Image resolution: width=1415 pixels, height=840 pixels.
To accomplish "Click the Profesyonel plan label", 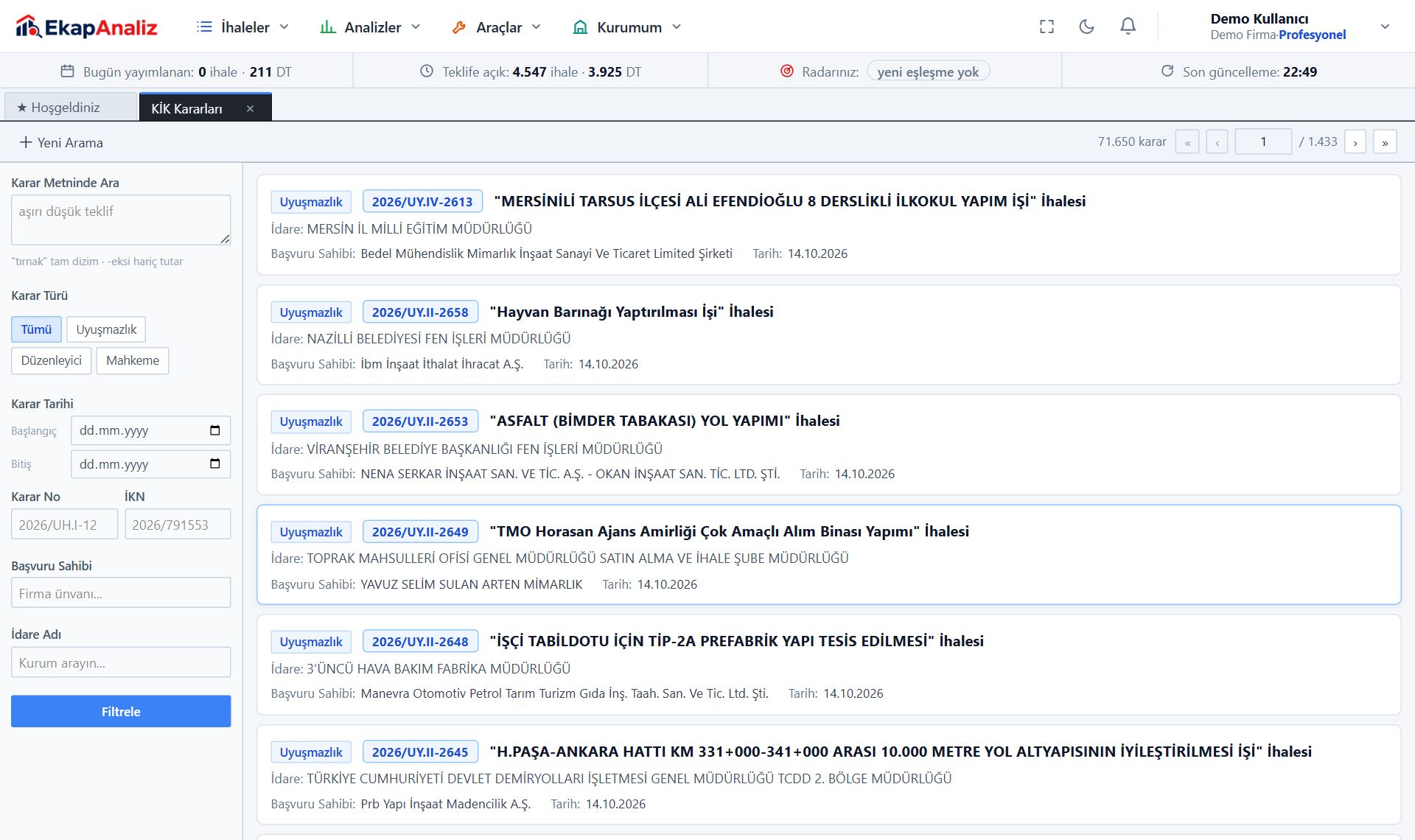I will coord(1313,35).
